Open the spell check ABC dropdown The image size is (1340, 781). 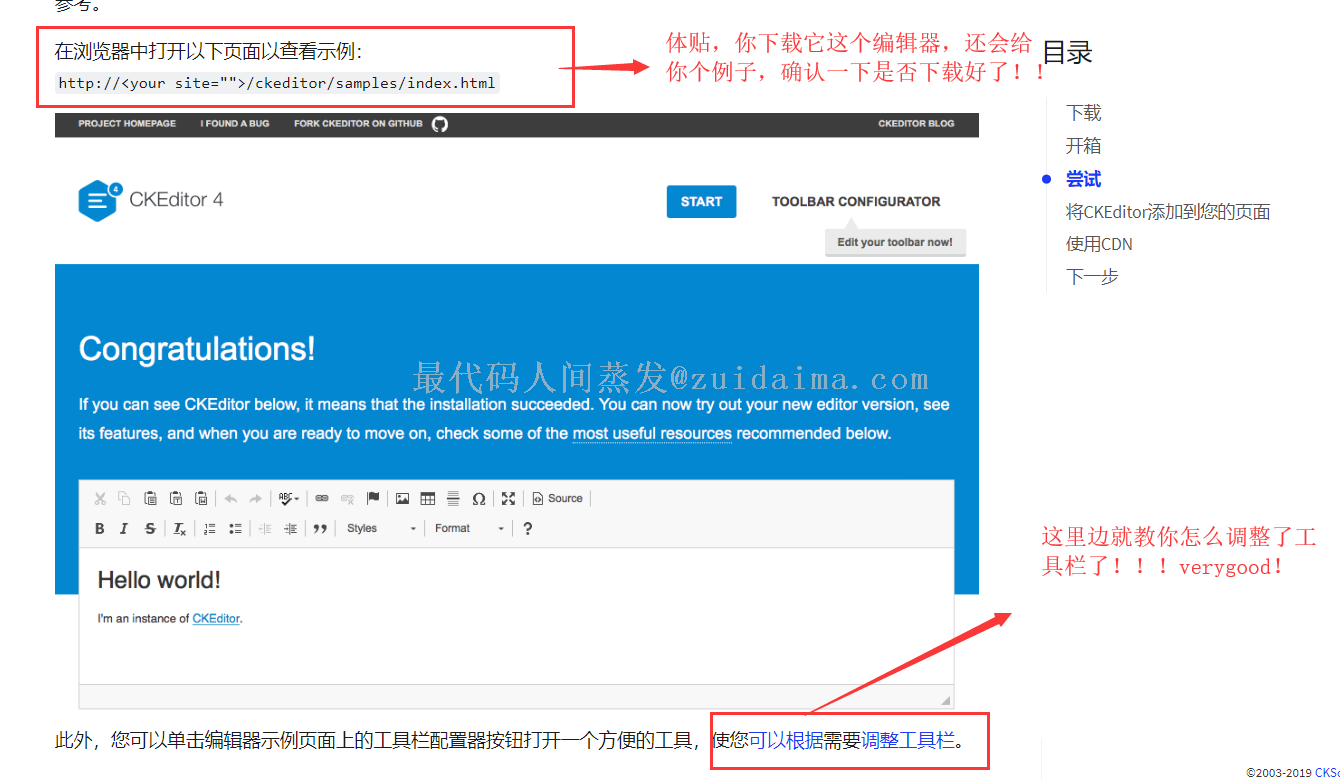(x=289, y=498)
